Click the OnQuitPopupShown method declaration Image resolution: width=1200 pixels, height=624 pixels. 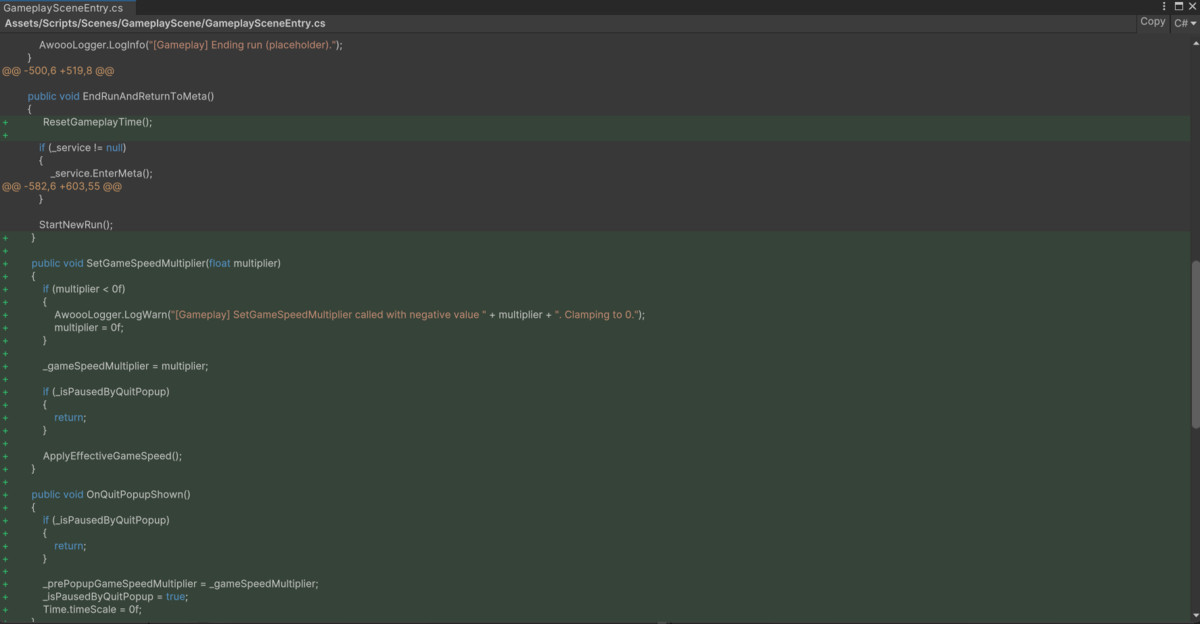(111, 494)
